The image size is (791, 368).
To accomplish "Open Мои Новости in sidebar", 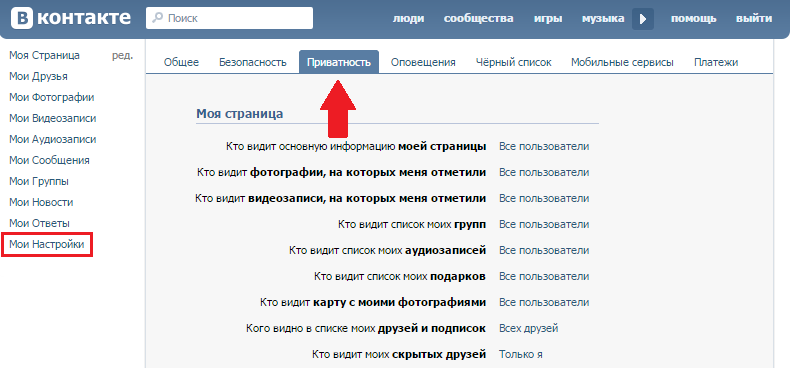I will (x=41, y=202).
